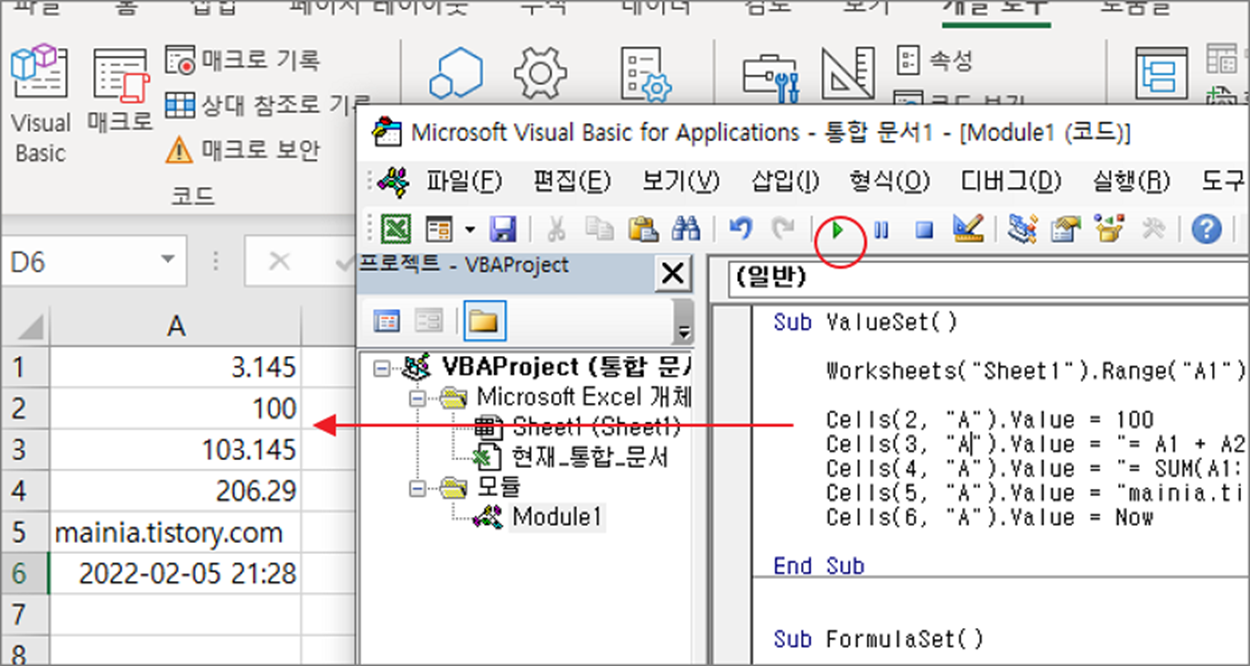Open the Add-ins hexagon icon in ribbon
This screenshot has height=666, width=1250.
(x=455, y=75)
